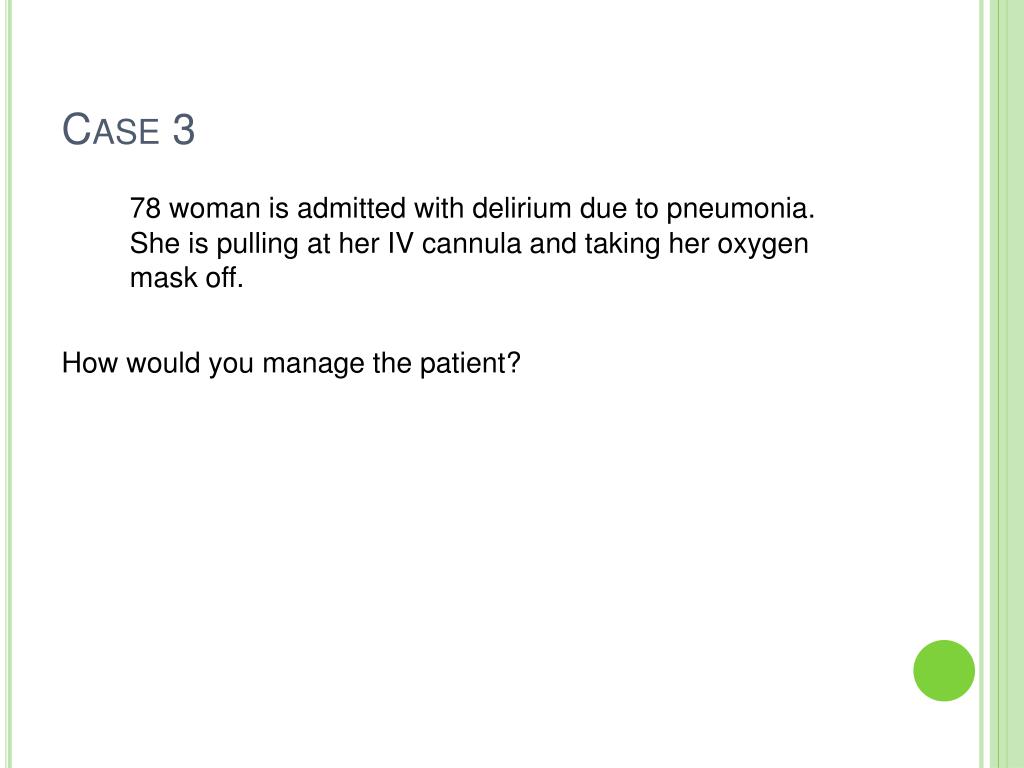This screenshot has width=1024, height=768.
Task: Select the 'Case 3' slide title
Action: pos(129,129)
